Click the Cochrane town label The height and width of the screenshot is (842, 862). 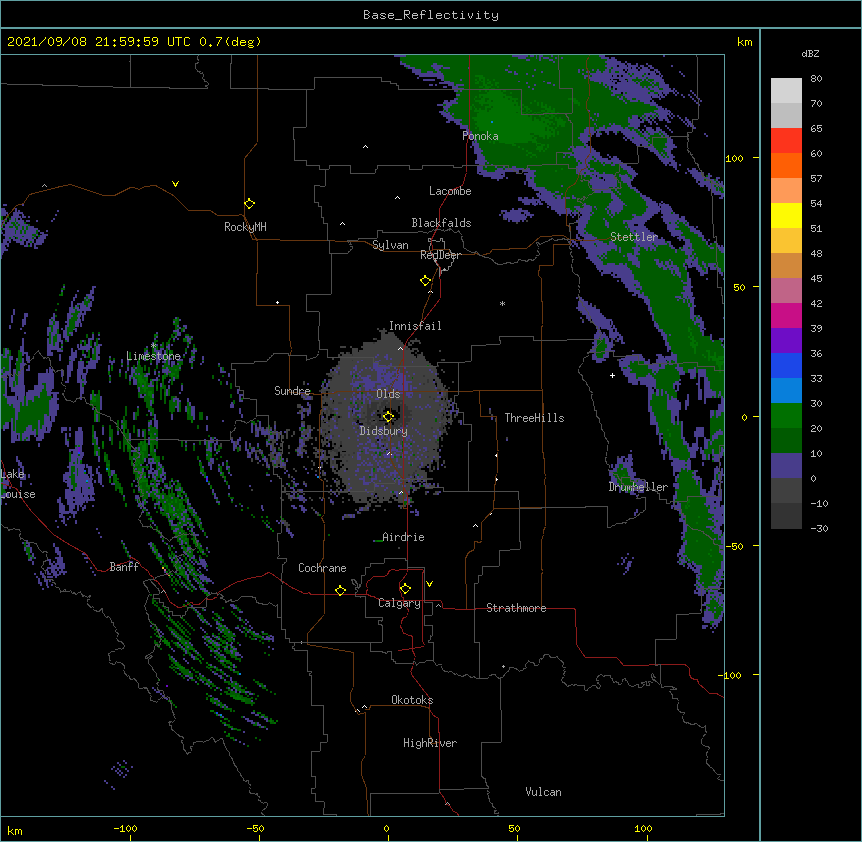[322, 568]
